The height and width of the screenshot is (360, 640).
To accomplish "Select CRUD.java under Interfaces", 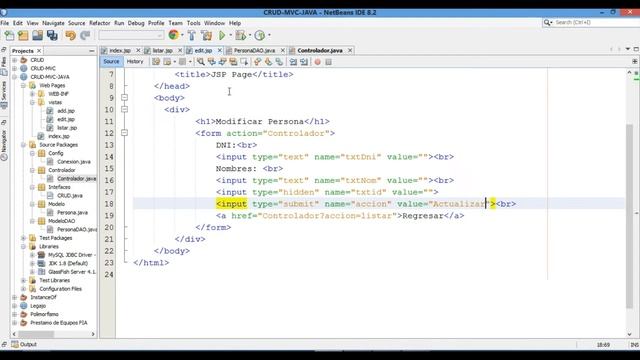I will pyautogui.click(x=69, y=196).
